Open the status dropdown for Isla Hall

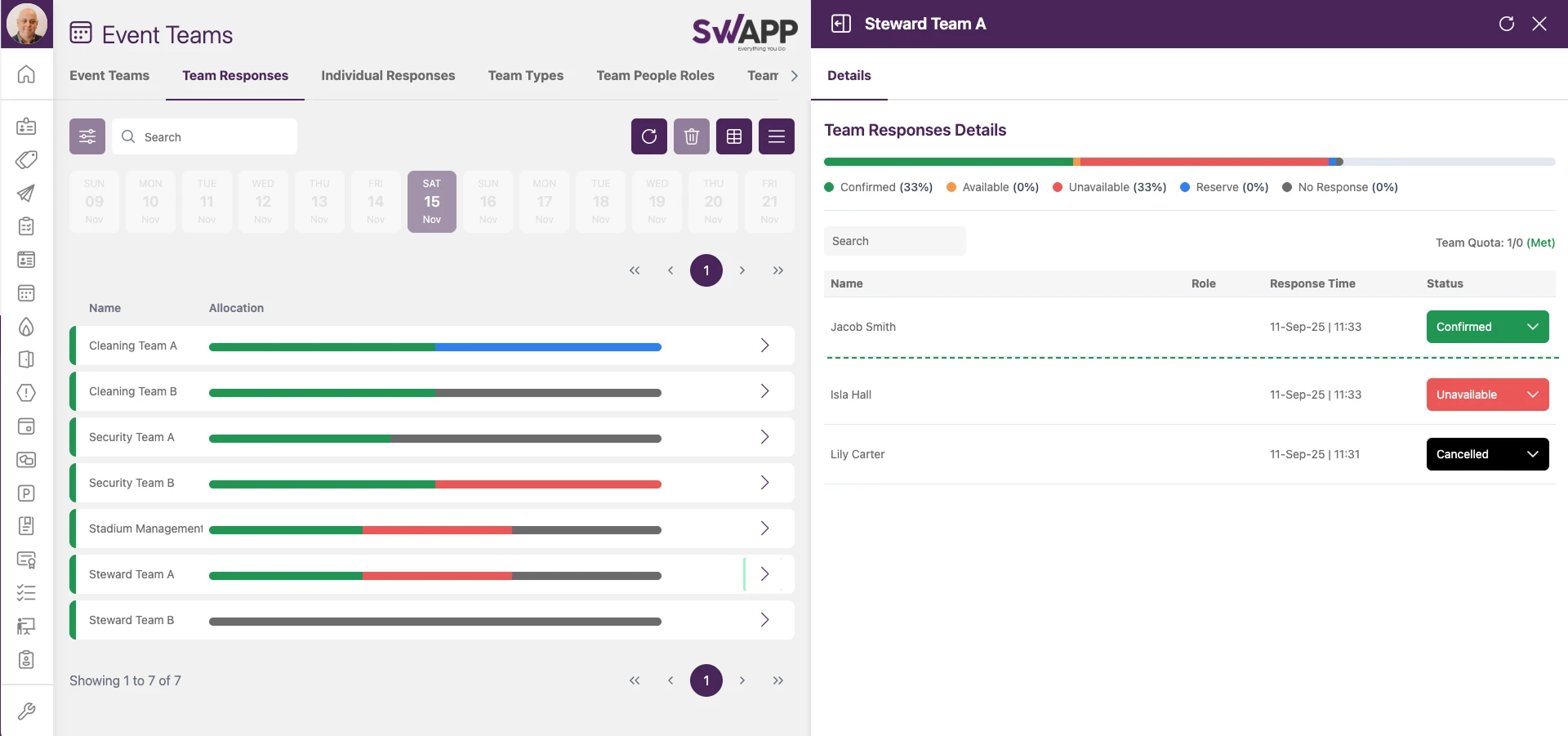(1533, 395)
